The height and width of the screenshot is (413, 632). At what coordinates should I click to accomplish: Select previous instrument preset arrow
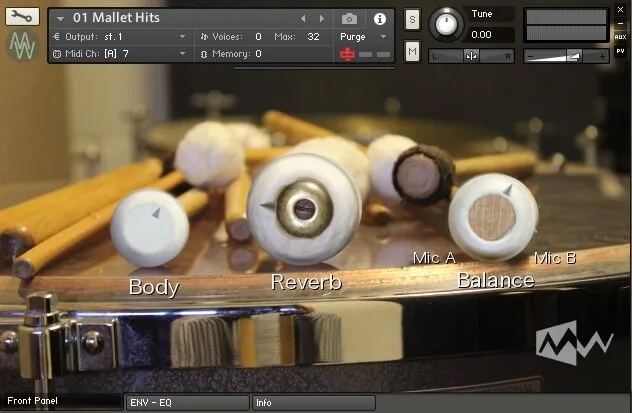[x=303, y=19]
